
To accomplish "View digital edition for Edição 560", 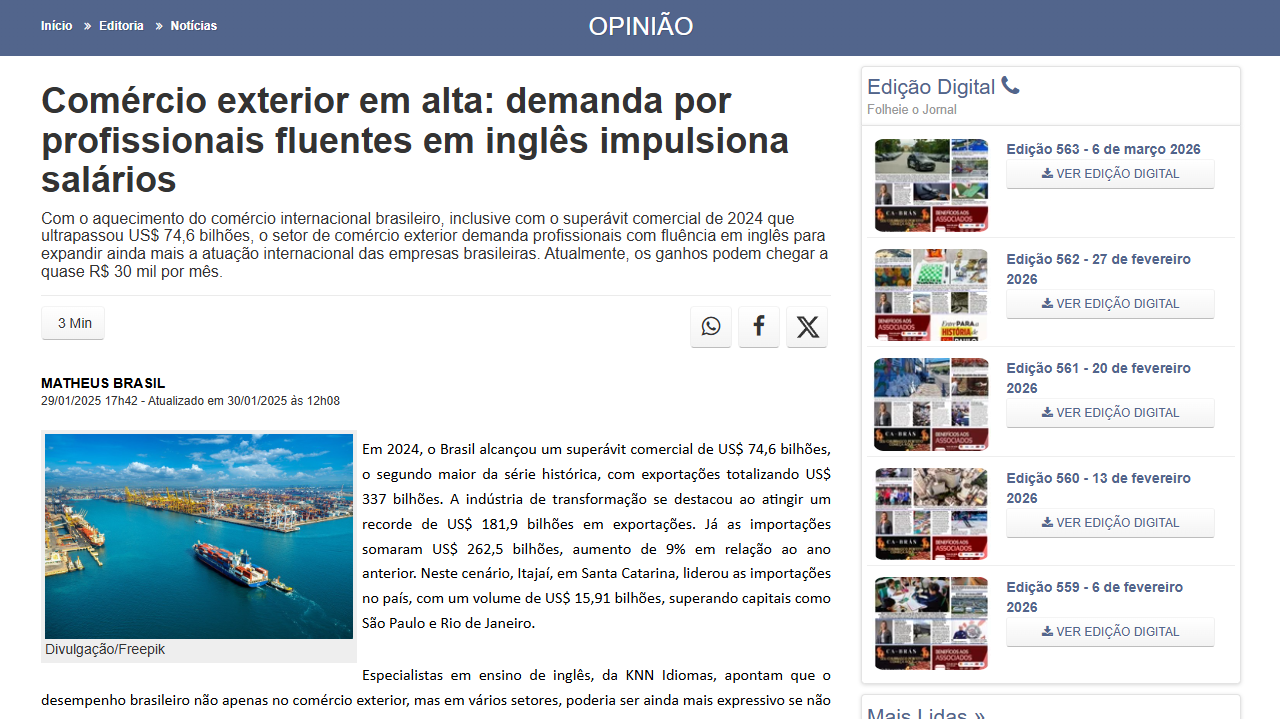I will click(1110, 523).
